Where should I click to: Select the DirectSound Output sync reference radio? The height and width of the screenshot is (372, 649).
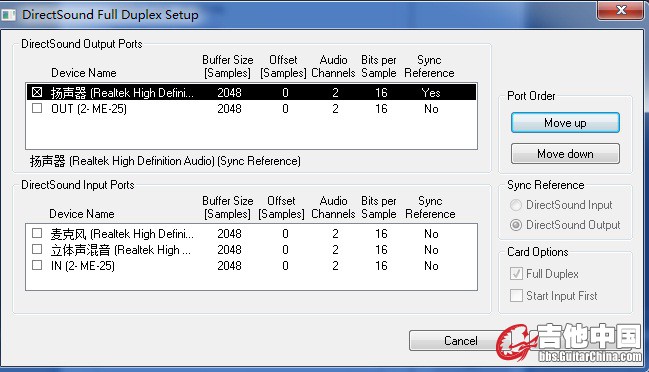click(516, 225)
